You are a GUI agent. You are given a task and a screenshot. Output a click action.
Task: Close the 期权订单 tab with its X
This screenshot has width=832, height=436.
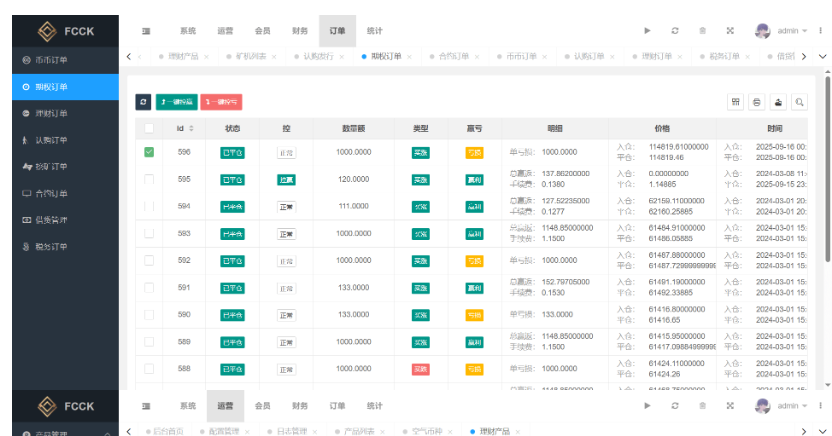(409, 57)
